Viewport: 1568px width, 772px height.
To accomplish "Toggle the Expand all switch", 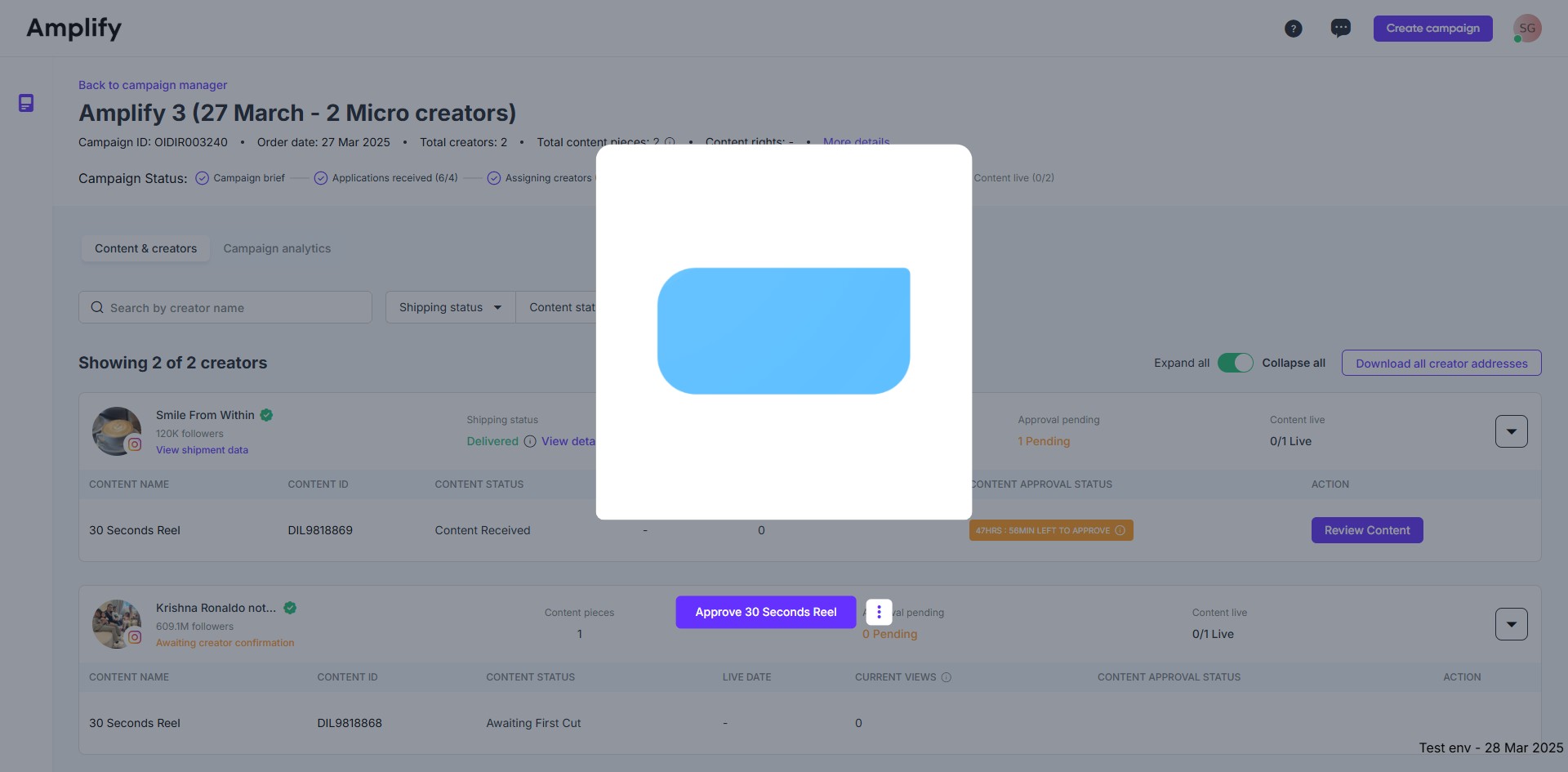I will (x=1235, y=363).
